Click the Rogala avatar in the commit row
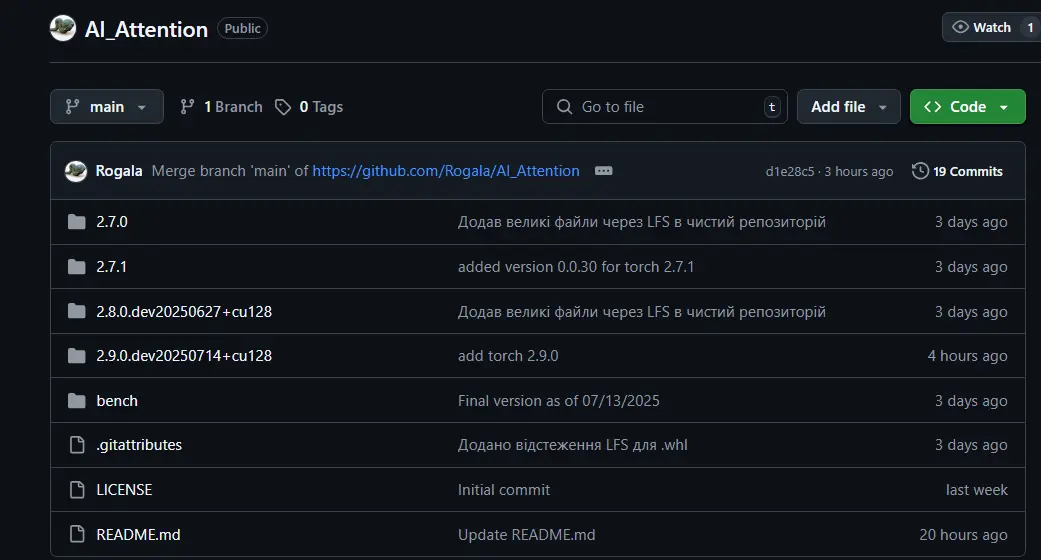 76,171
